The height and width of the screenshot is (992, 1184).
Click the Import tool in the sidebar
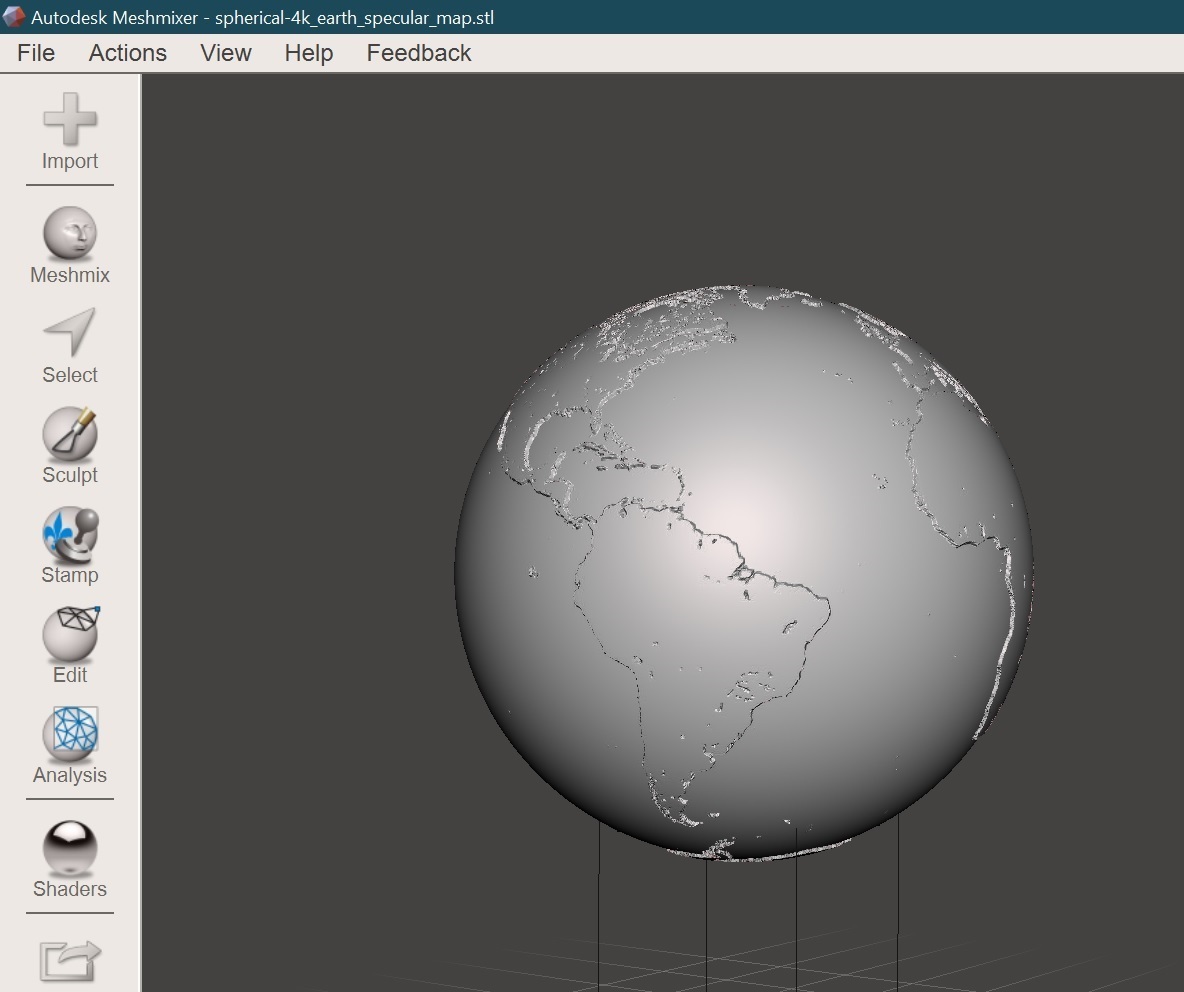(69, 120)
